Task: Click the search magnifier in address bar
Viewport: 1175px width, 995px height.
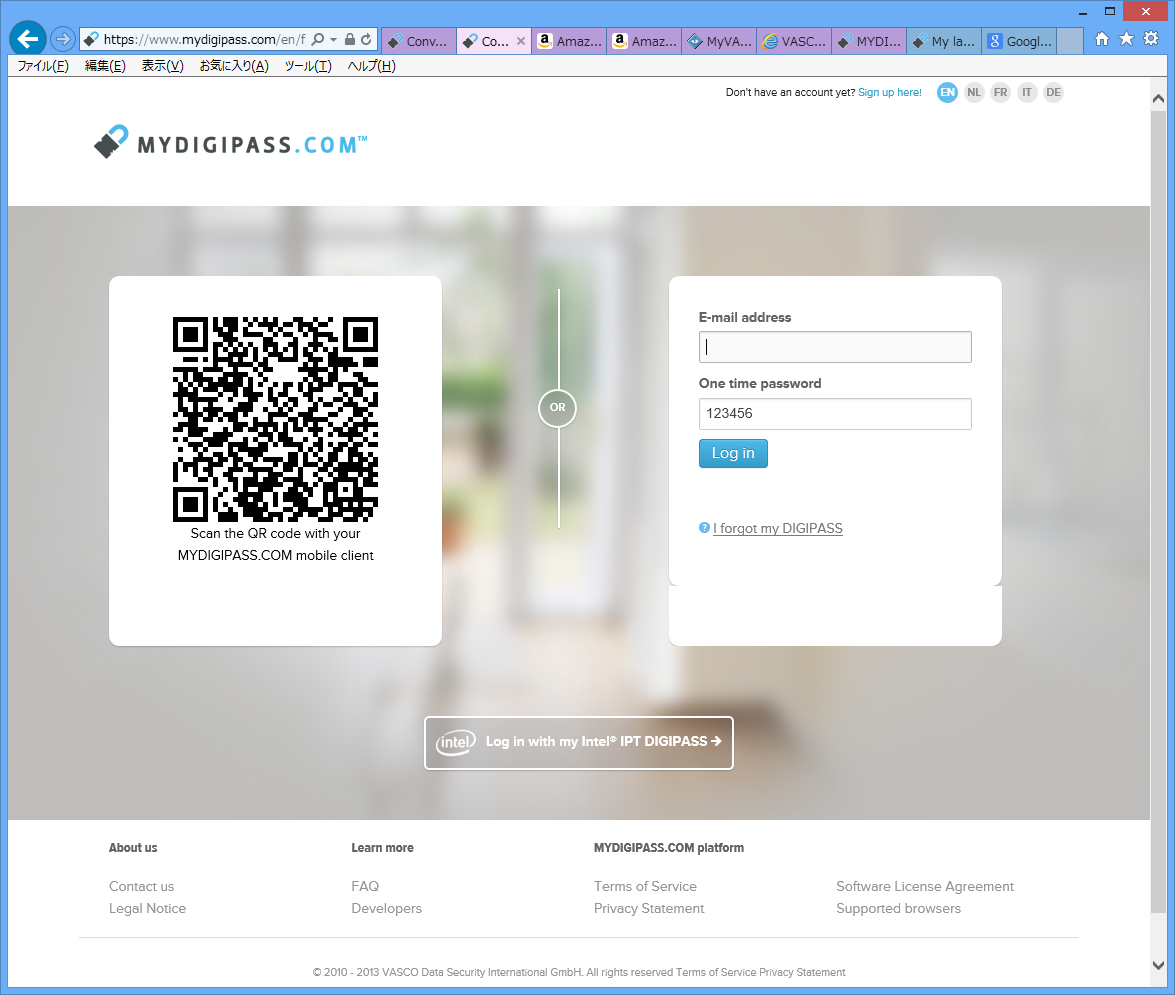Action: click(318, 40)
